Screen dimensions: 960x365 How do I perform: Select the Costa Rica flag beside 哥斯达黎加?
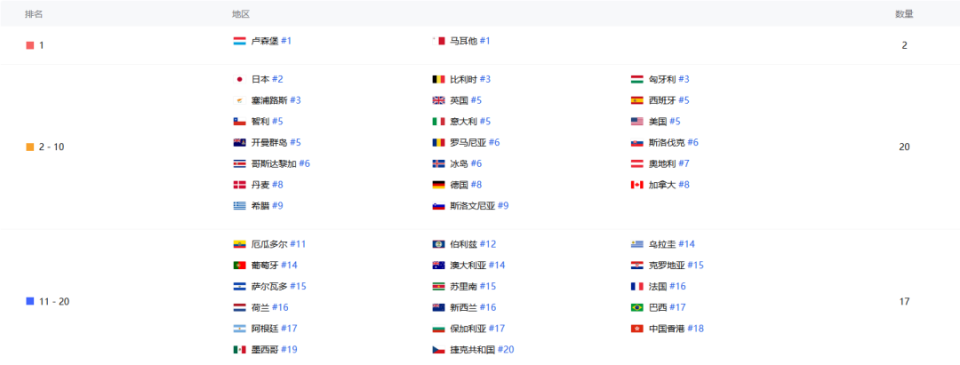239,164
